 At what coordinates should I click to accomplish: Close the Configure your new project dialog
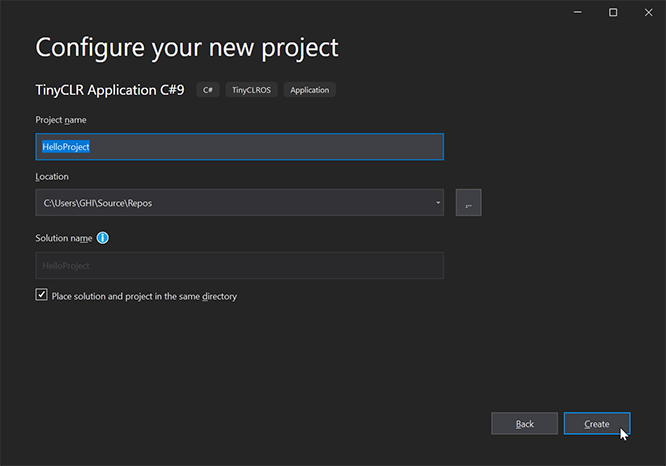coord(649,12)
